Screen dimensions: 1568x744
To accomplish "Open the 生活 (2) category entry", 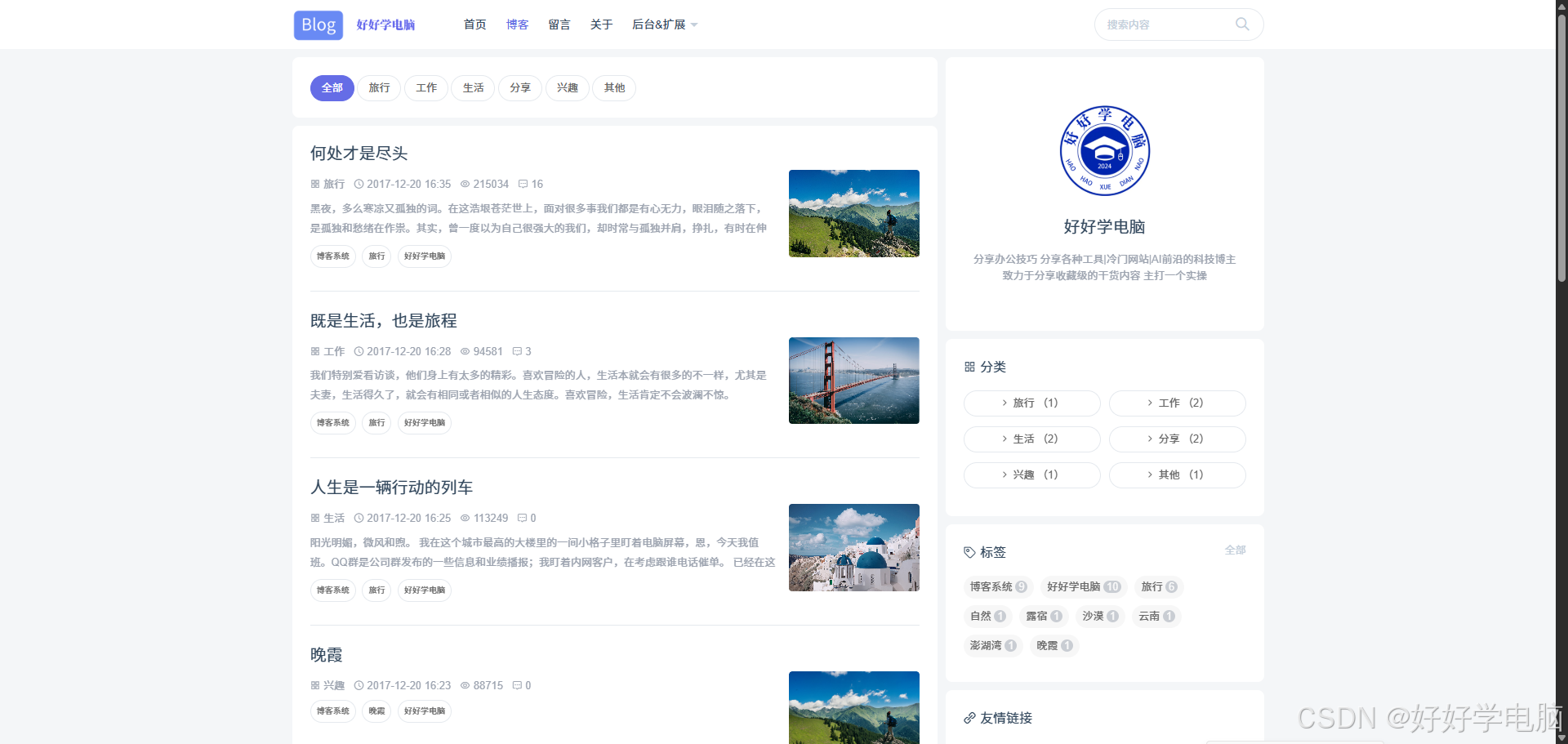I will coord(1031,439).
